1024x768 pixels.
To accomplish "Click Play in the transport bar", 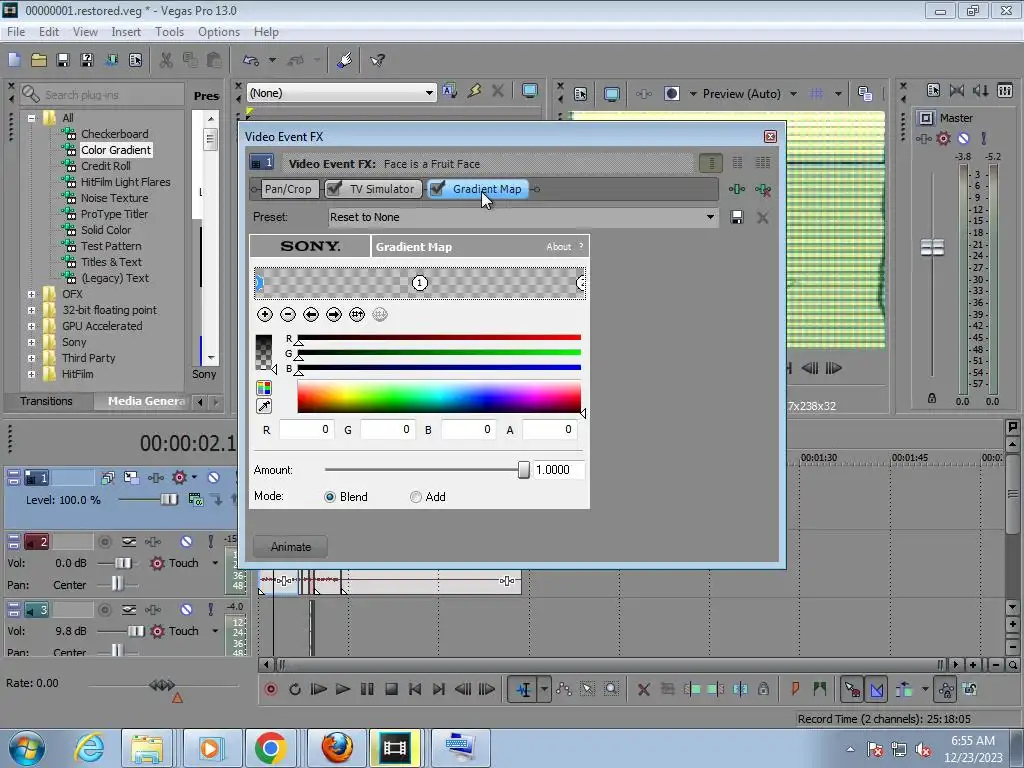I will [x=343, y=689].
